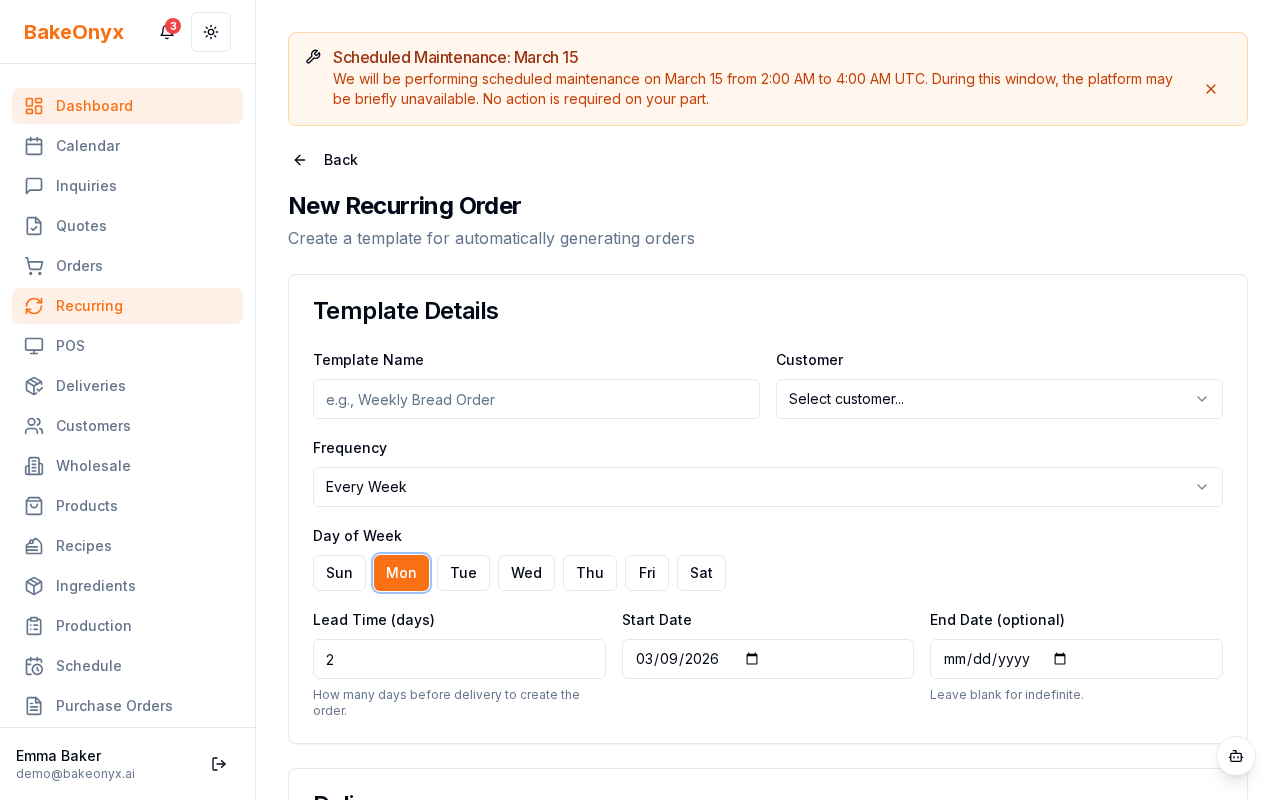Open the Start Date calendar picker
This screenshot has height=800, width=1280.
(x=751, y=659)
